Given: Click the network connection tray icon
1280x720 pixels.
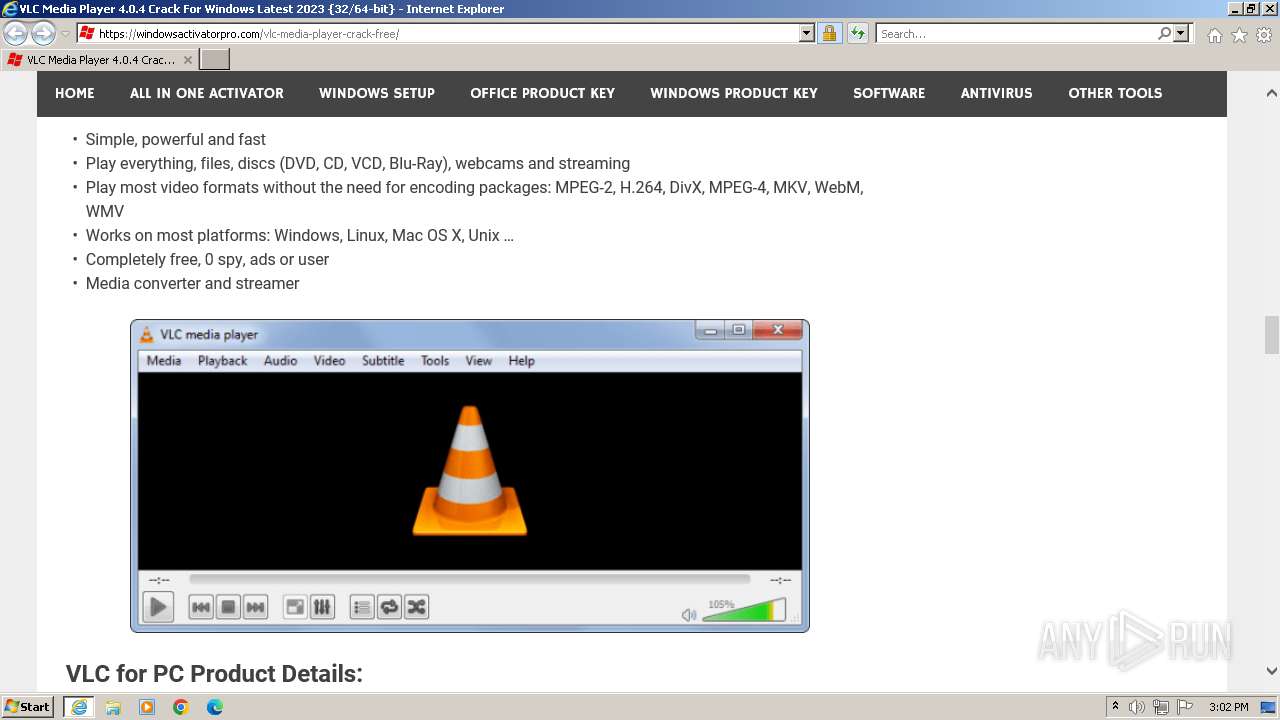Looking at the screenshot, I should pos(1161,707).
